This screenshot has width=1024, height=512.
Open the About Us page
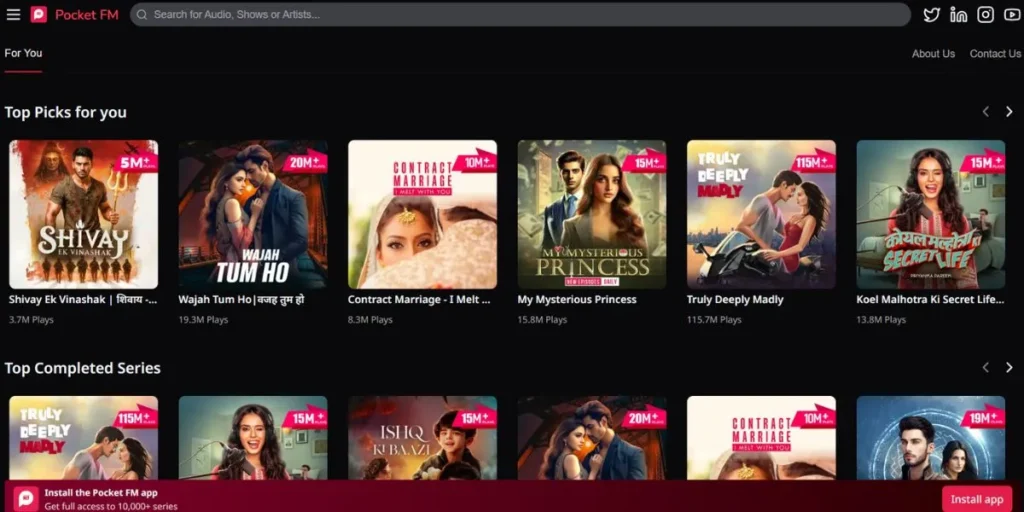tap(933, 54)
